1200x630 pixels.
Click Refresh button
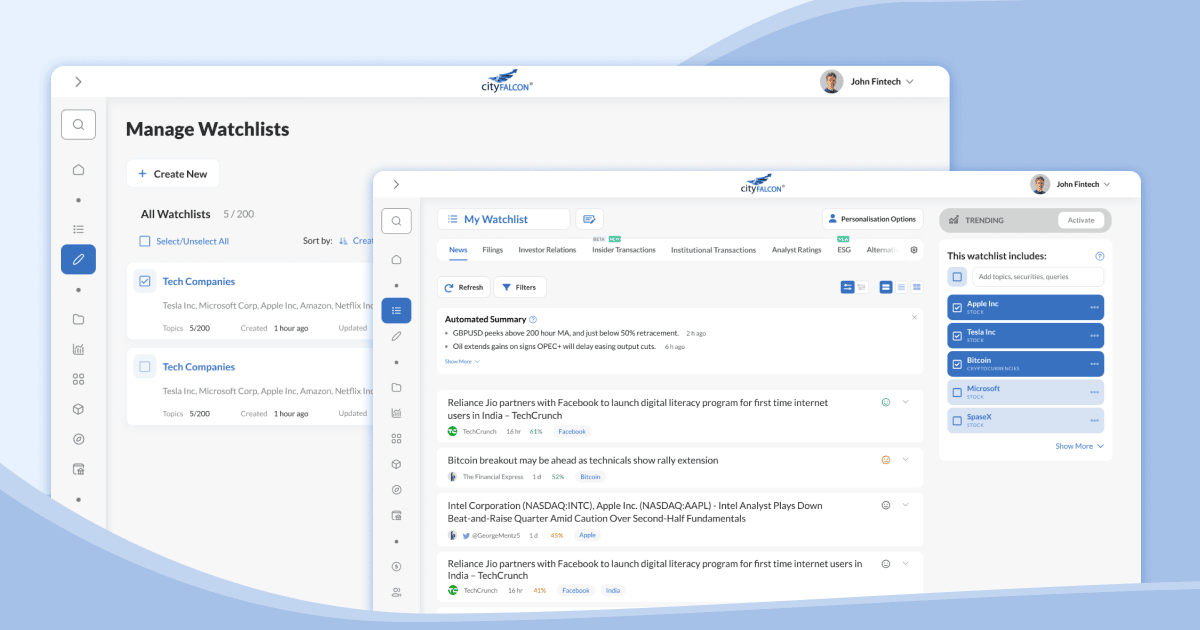pos(463,287)
